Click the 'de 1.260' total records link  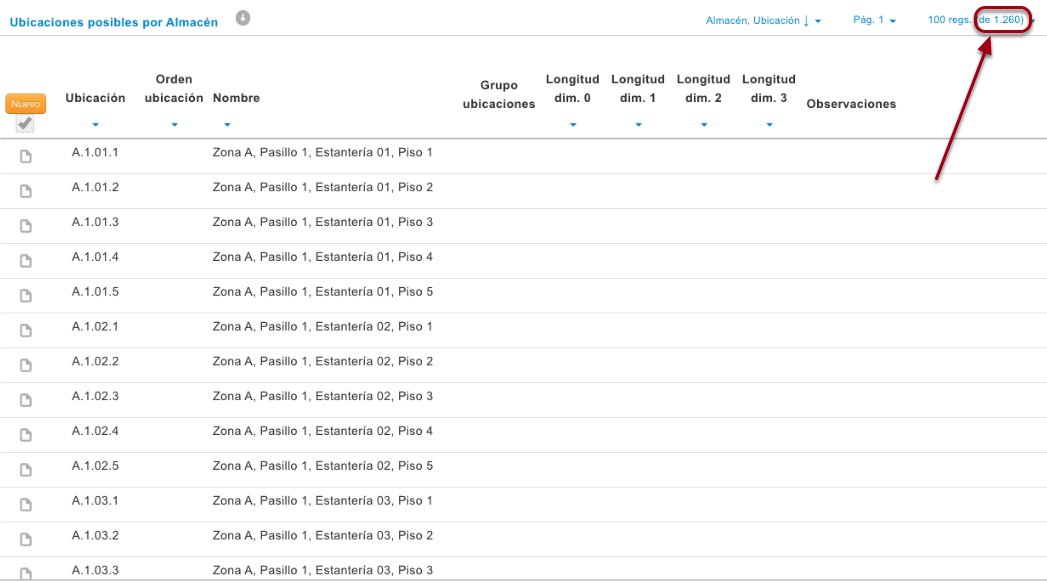click(x=1001, y=19)
